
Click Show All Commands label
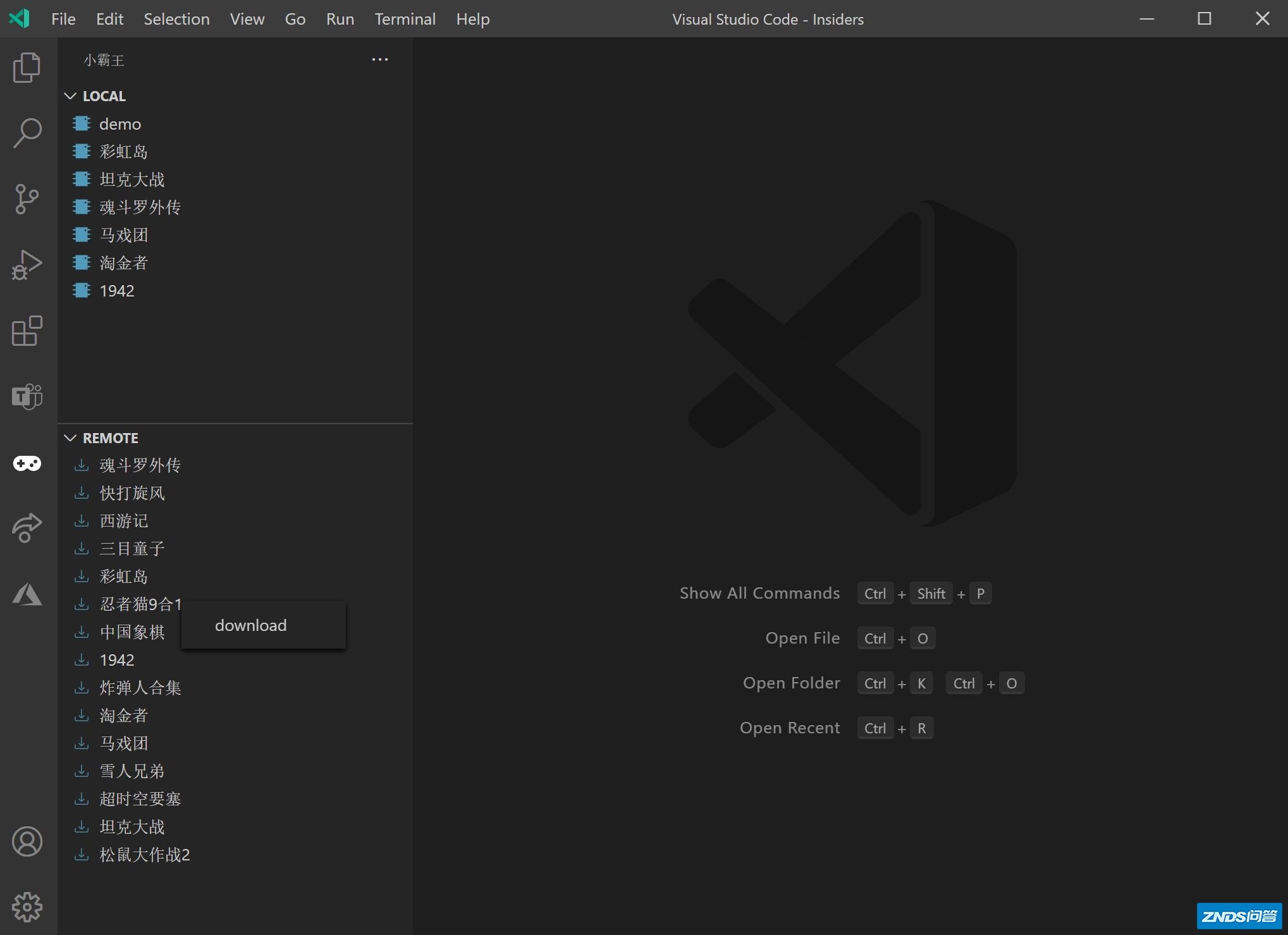click(759, 593)
